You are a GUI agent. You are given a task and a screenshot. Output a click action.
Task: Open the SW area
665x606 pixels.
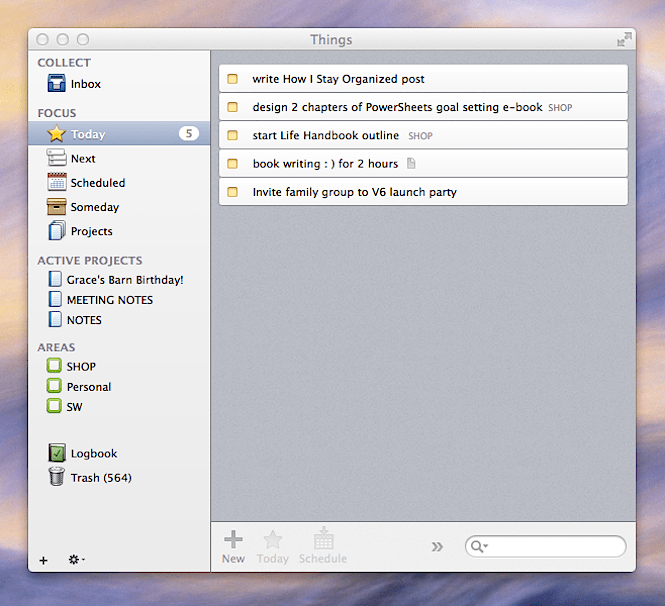coord(120,406)
